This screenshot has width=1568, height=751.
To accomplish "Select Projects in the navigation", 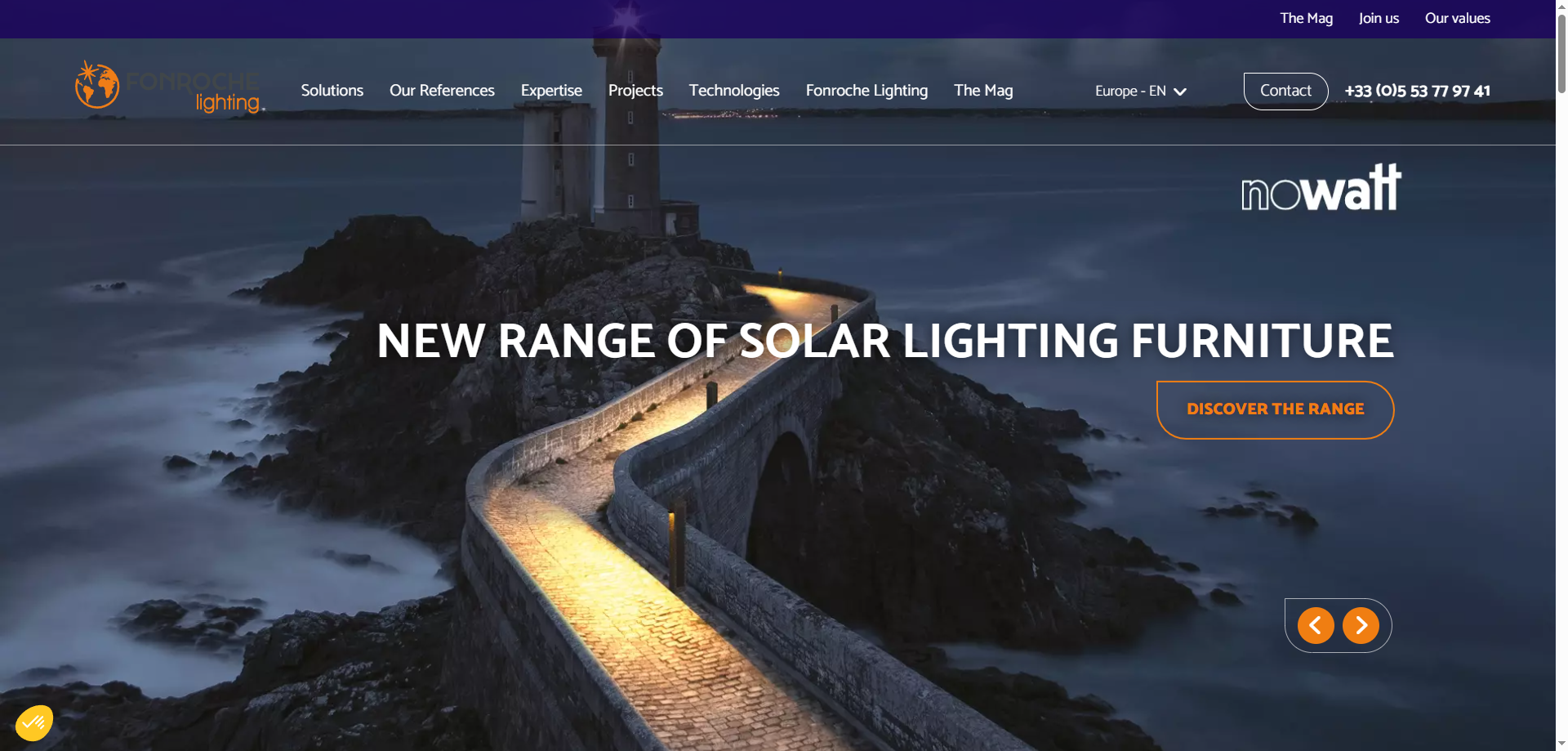I will [x=635, y=91].
